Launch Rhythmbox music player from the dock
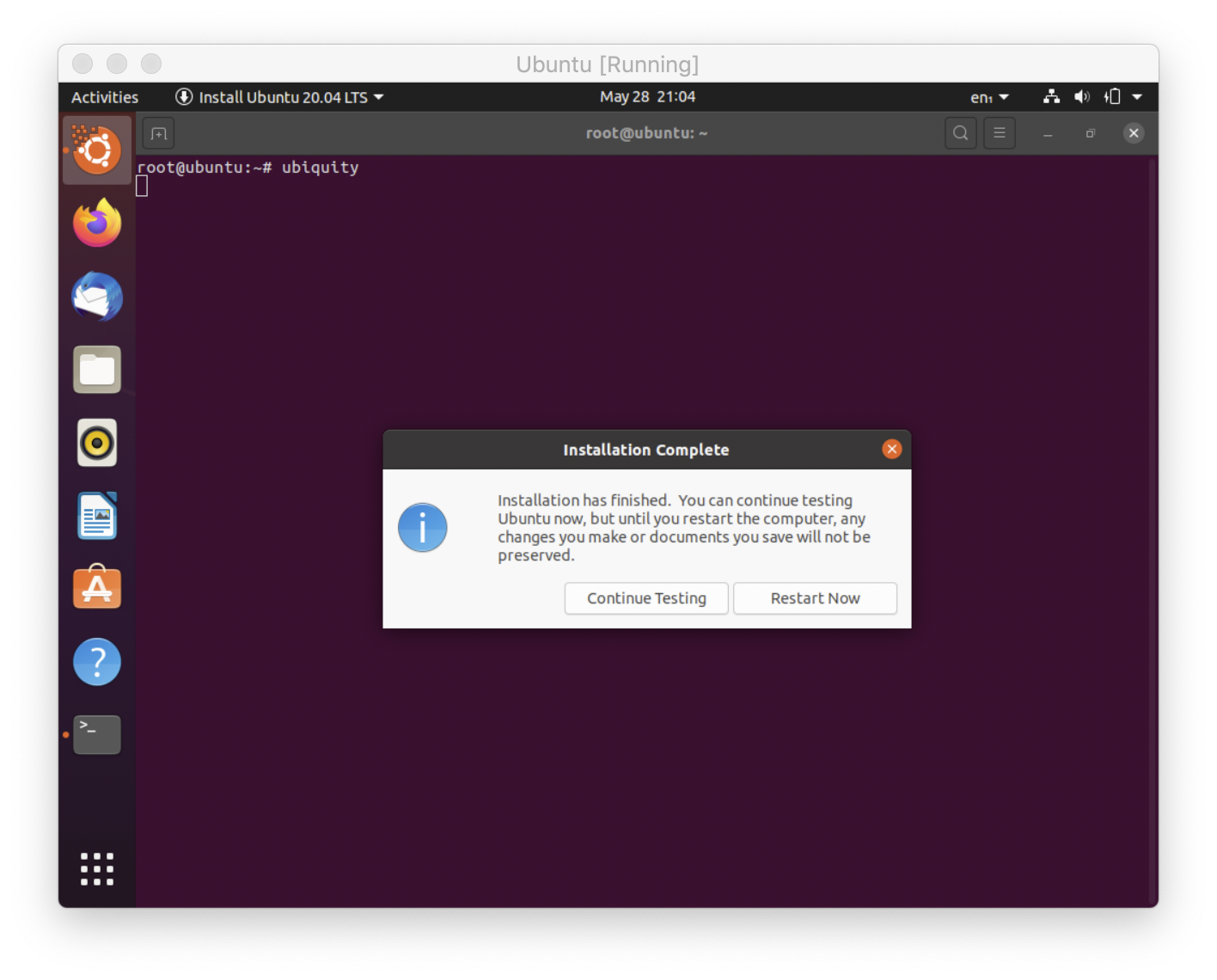This screenshot has height=980, width=1217. click(x=97, y=443)
